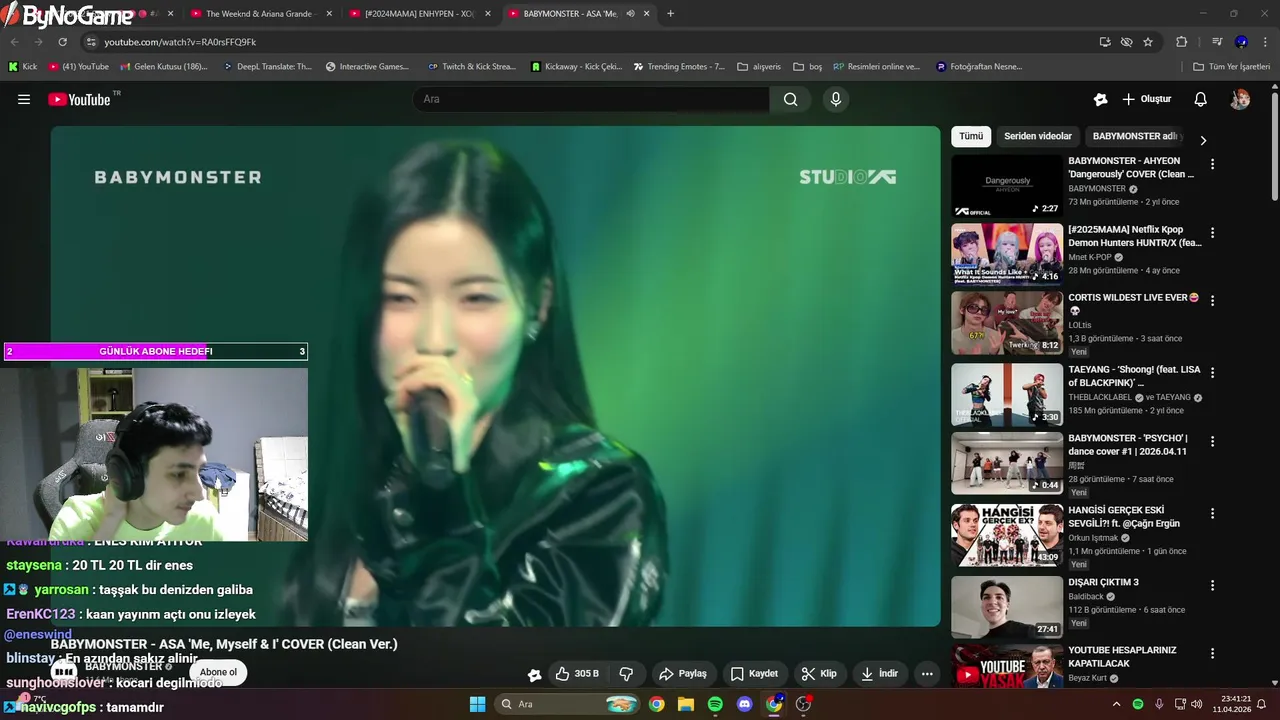Screen dimensions: 1280x720
Task: Open the Twitch & Kick Stream bookmark
Action: 472,67
